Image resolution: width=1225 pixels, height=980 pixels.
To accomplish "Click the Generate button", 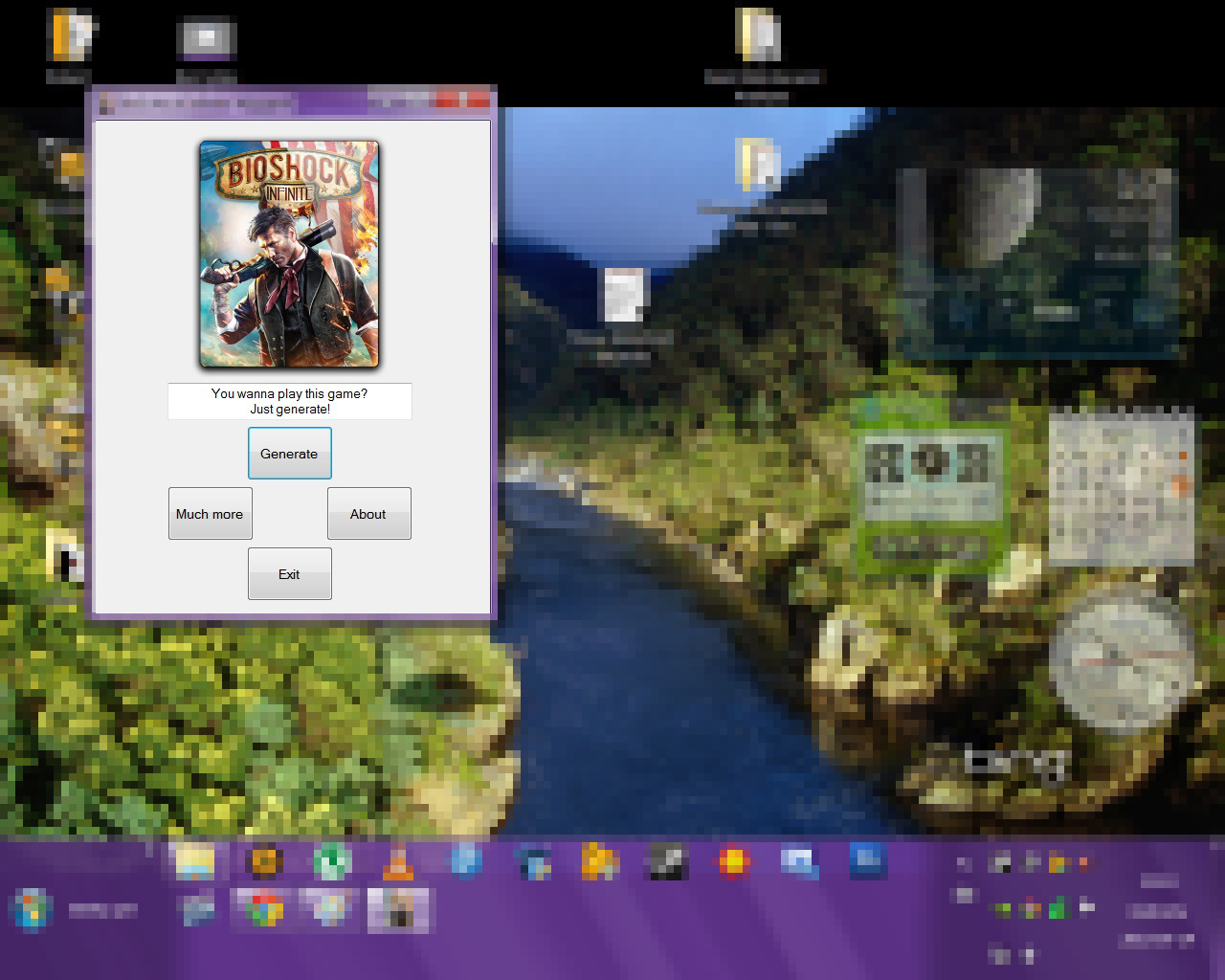I will click(289, 454).
